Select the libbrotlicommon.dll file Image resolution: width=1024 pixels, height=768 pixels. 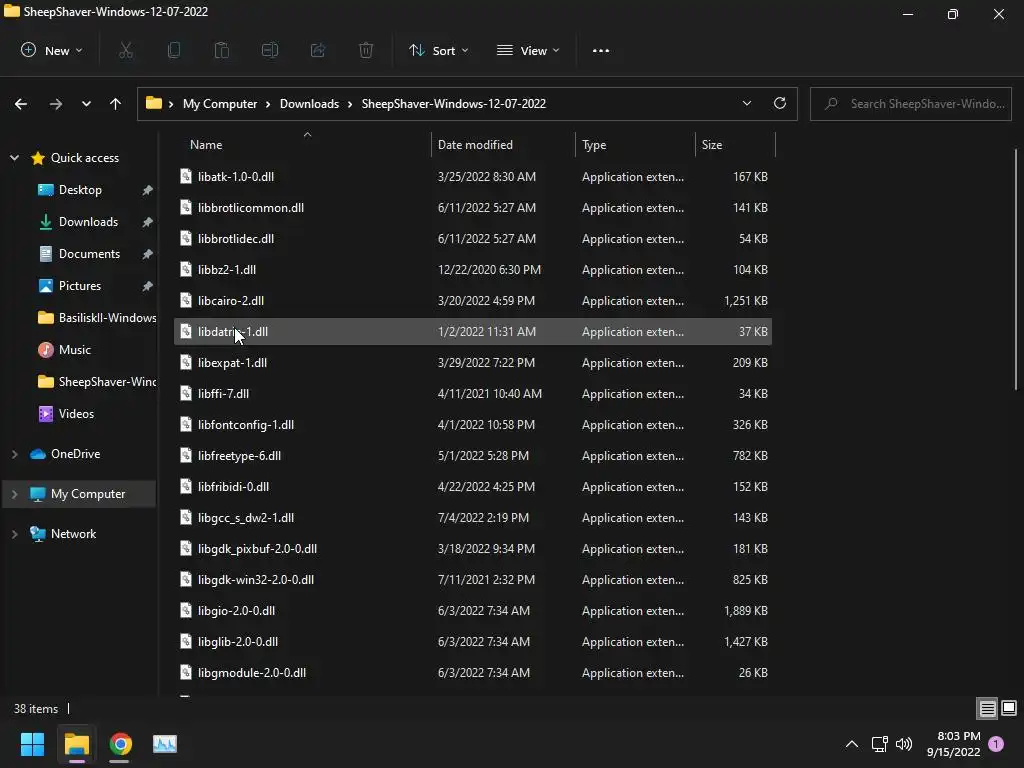tap(473, 208)
